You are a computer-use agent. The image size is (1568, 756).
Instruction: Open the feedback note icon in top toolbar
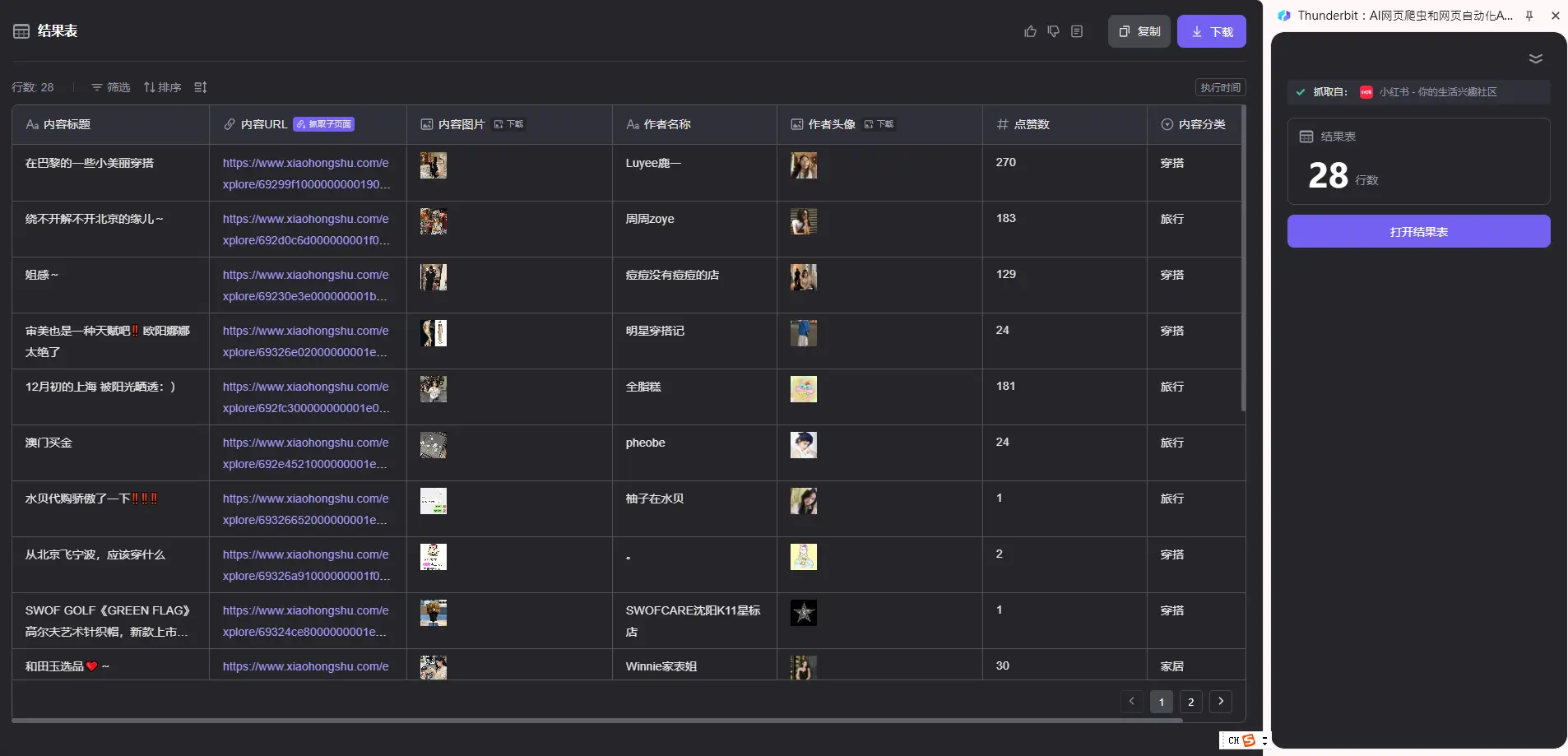tap(1078, 31)
